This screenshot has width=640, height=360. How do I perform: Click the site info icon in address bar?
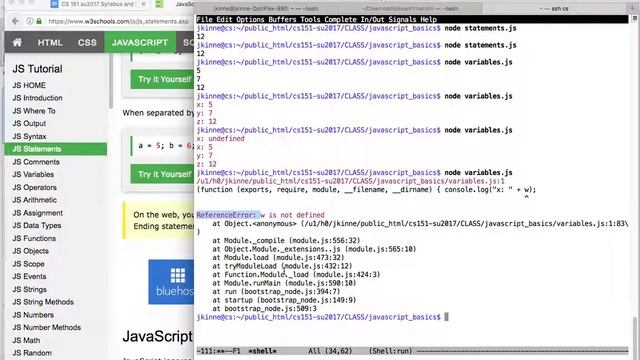point(30,21)
